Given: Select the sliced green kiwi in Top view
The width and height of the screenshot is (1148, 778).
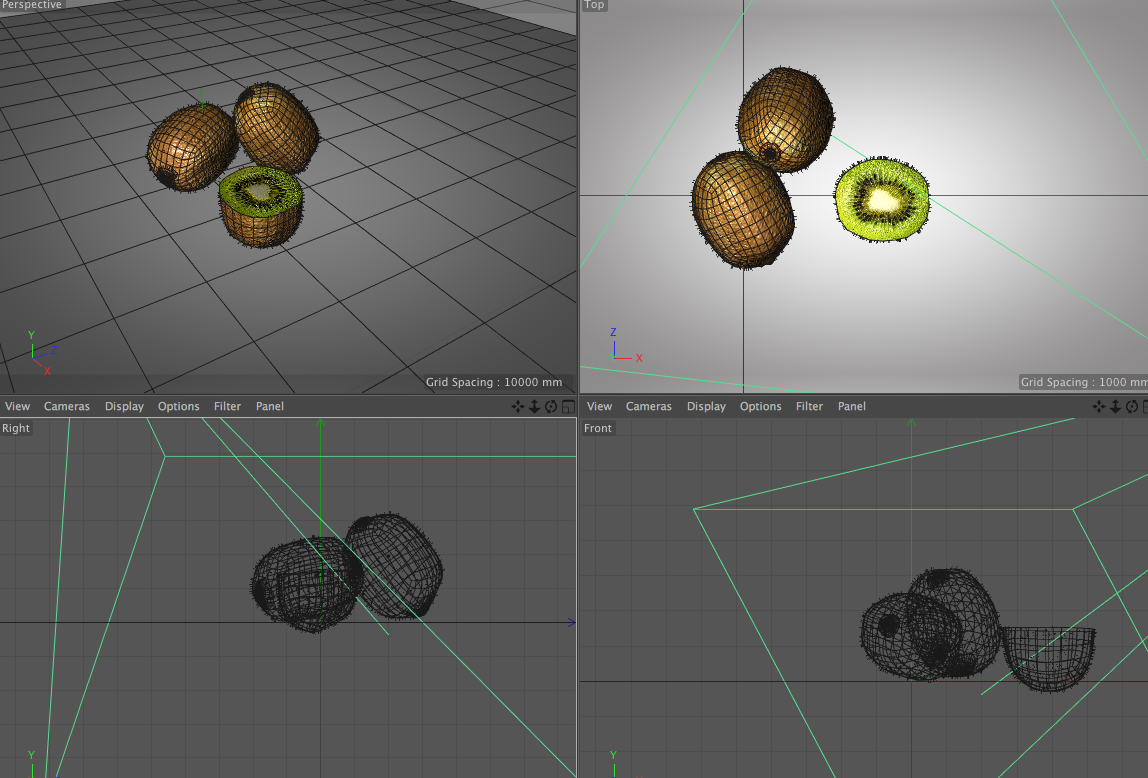Looking at the screenshot, I should [x=882, y=199].
